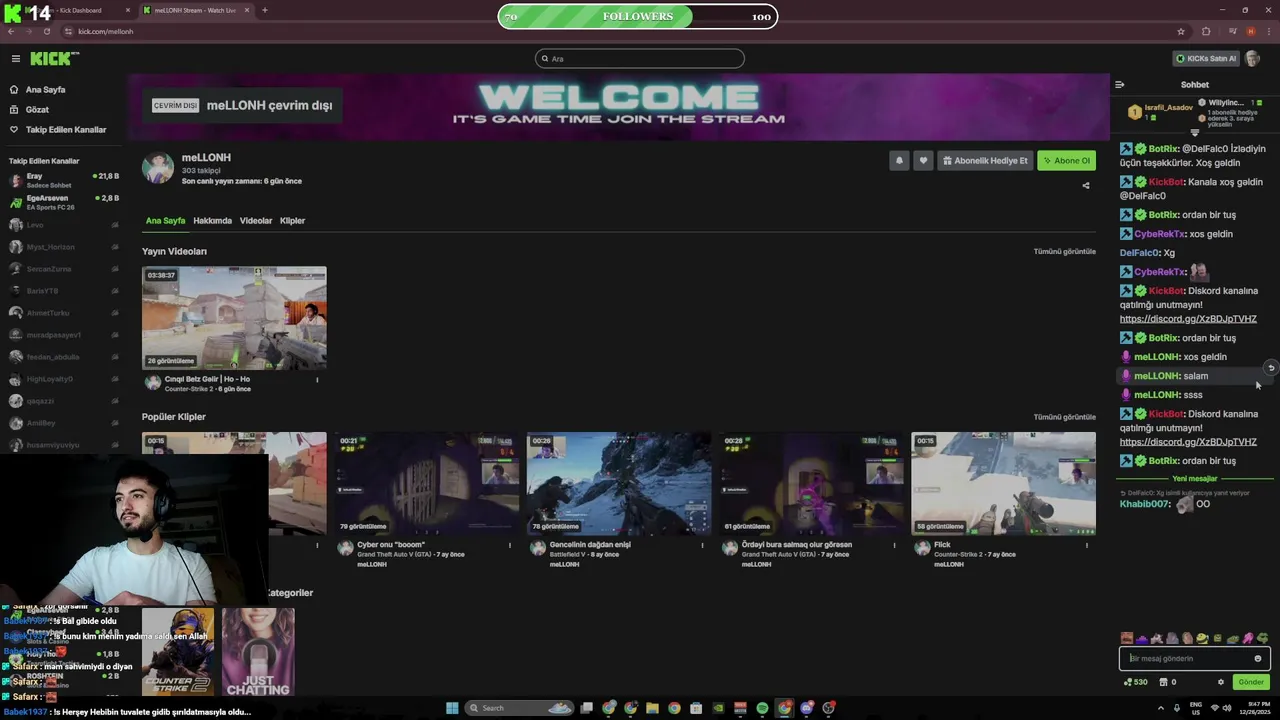Open three-dot menu for Cyber onu booom clip

point(510,545)
